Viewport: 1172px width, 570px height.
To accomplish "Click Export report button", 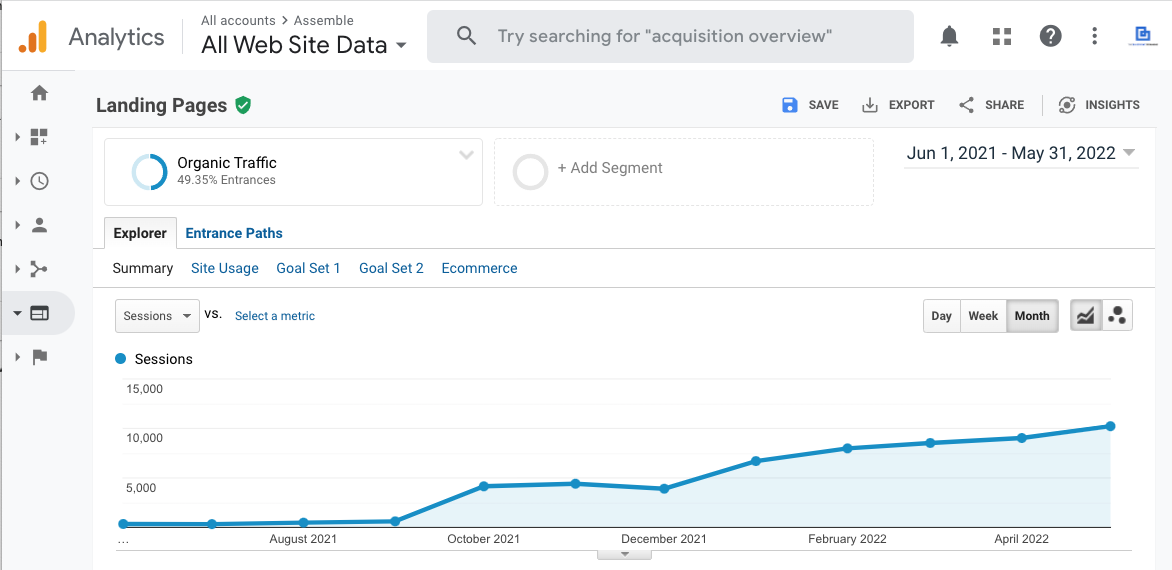I will (898, 105).
